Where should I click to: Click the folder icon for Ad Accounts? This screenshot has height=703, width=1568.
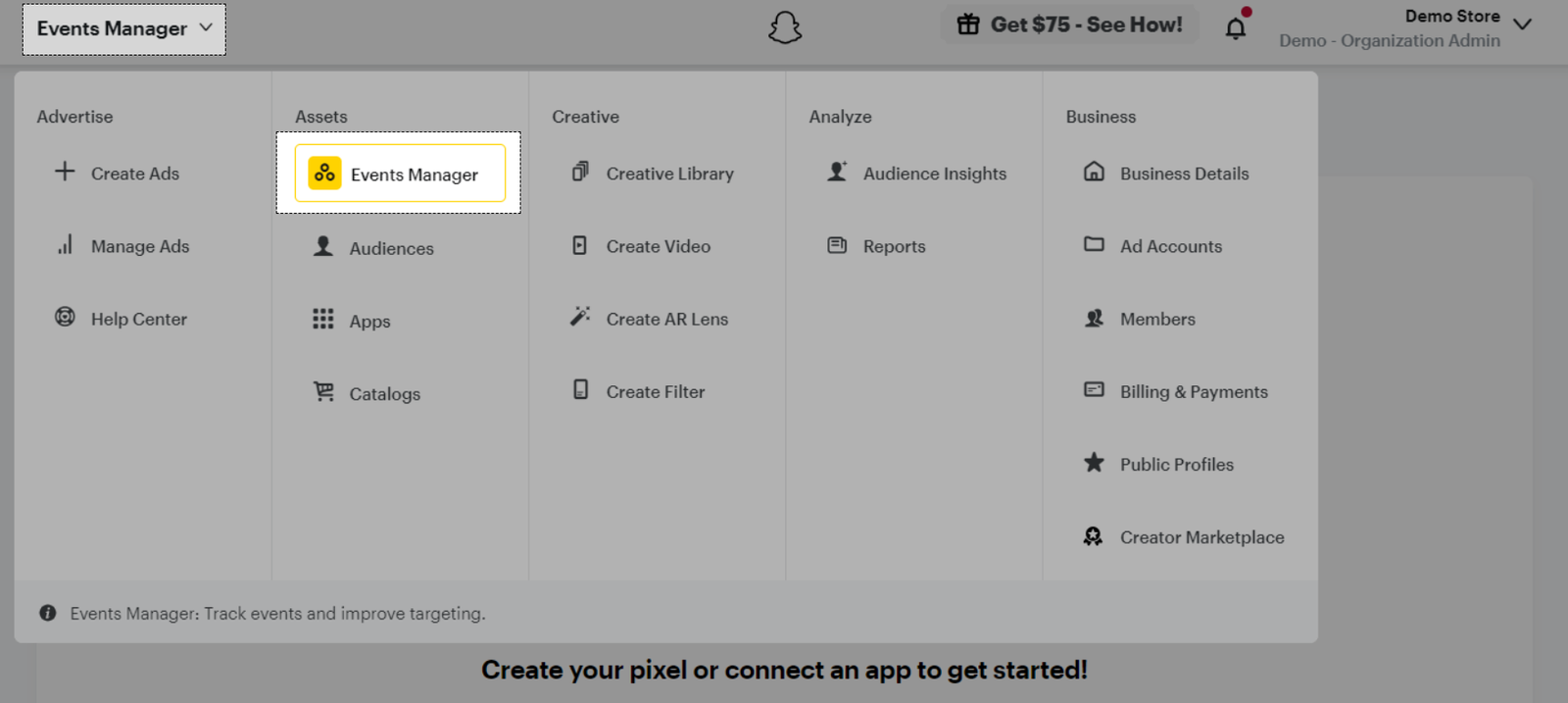(1094, 244)
